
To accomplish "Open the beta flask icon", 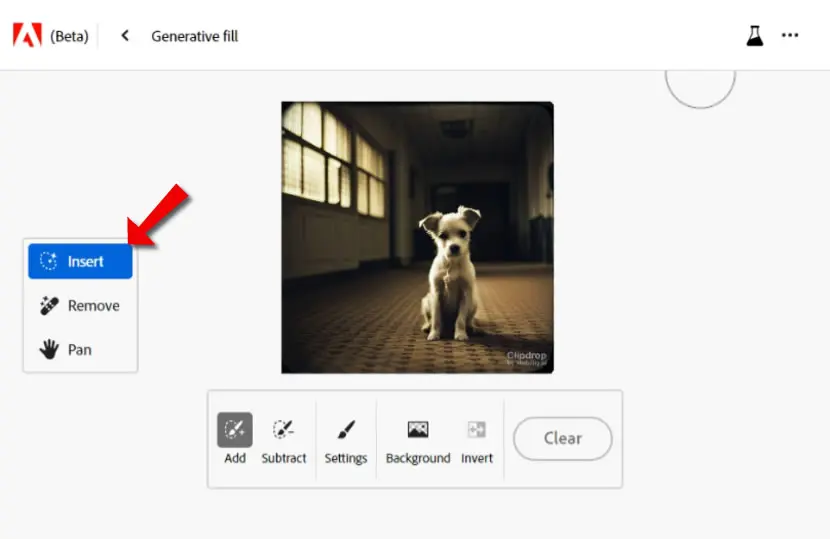I will [x=754, y=36].
